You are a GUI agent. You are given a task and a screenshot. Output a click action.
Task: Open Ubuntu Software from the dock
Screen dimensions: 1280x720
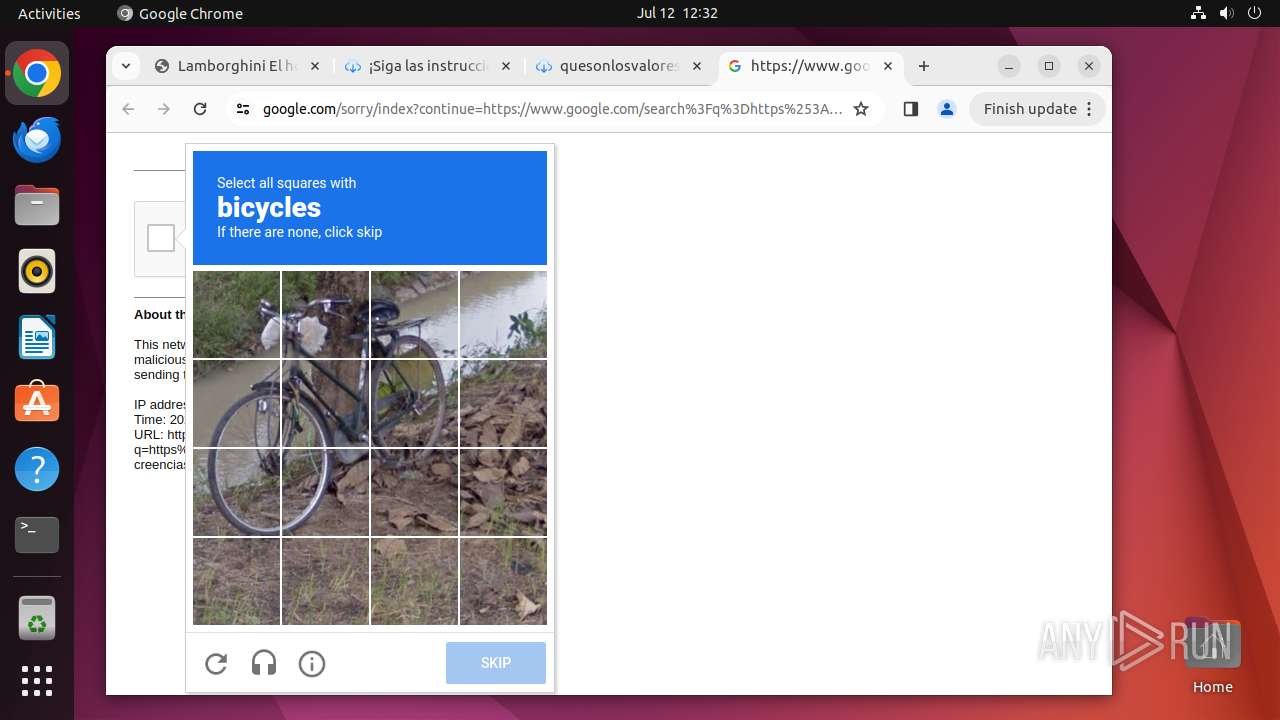click(x=37, y=403)
